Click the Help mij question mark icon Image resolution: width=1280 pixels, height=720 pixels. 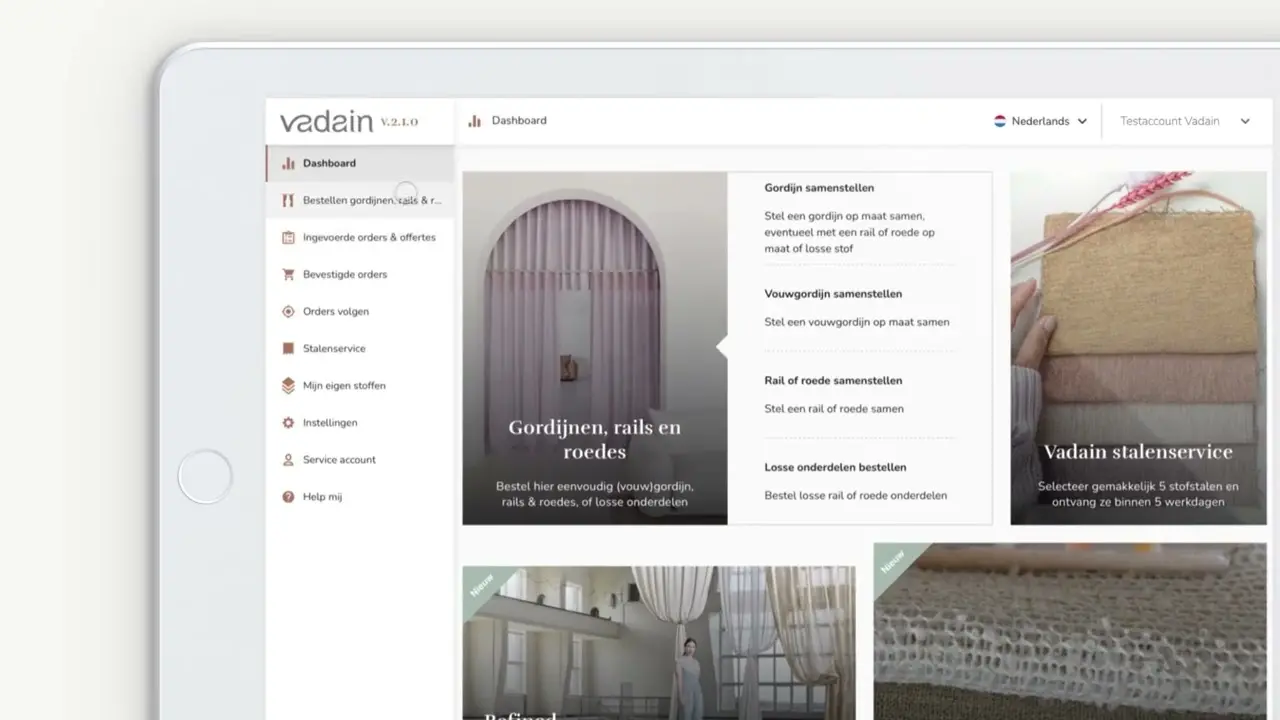(x=288, y=497)
